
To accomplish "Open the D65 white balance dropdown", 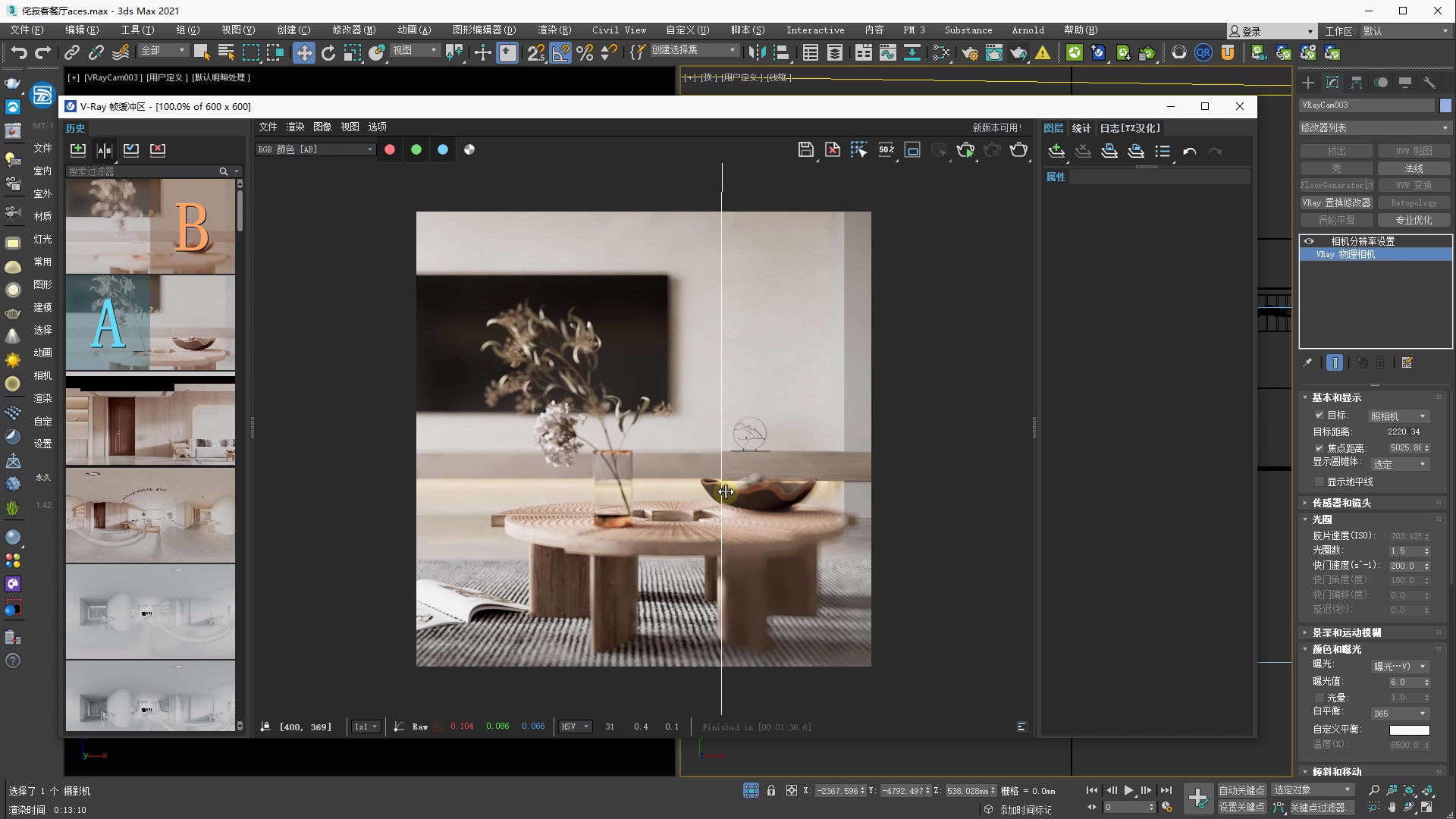I will pos(1400,714).
